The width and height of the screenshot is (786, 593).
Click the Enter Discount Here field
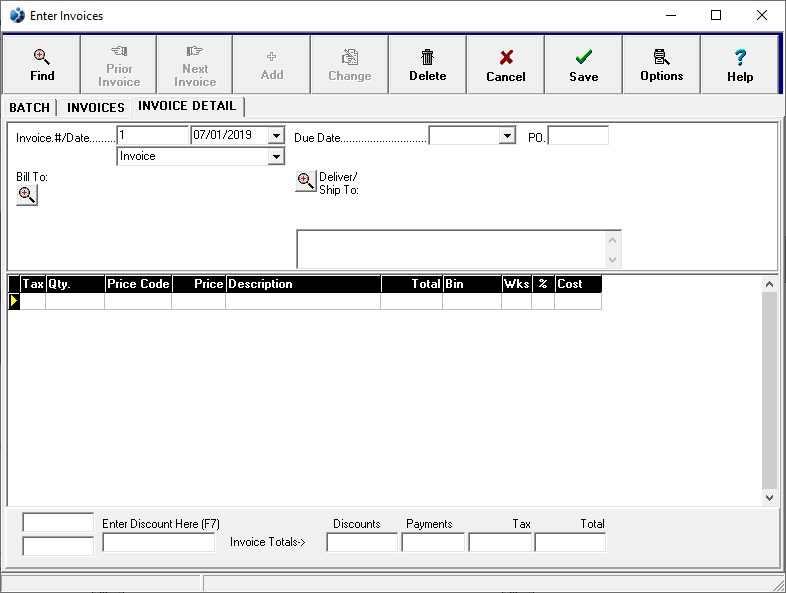[x=158, y=543]
